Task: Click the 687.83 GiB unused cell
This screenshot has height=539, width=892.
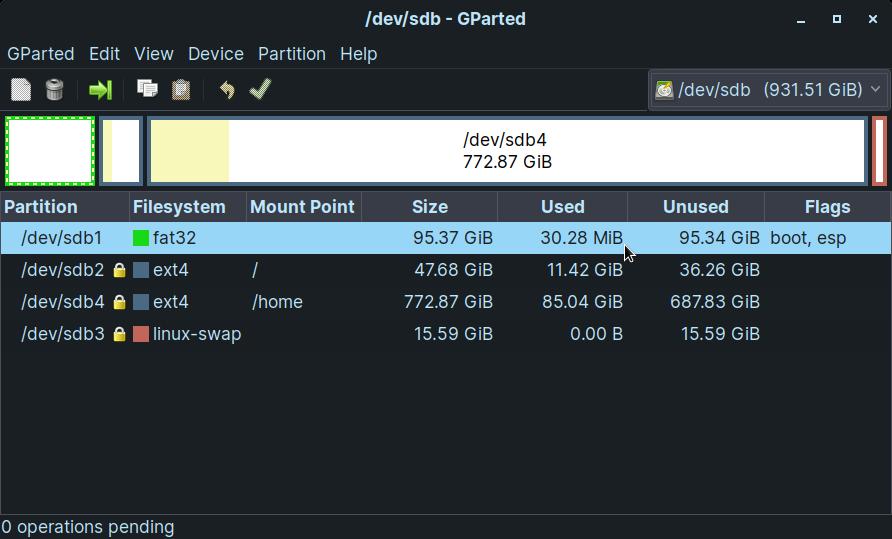Action: [x=715, y=302]
